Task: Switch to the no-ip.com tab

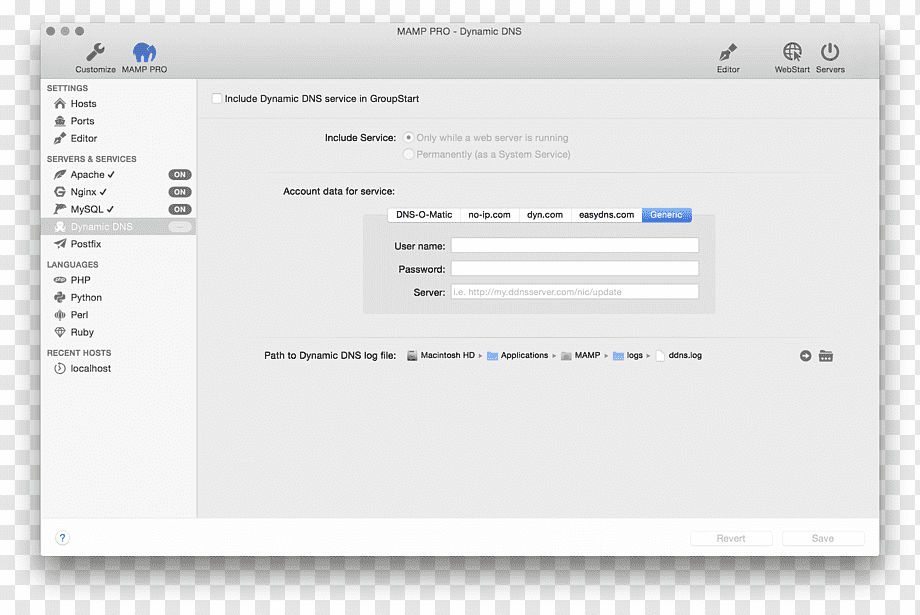Action: pyautogui.click(x=489, y=215)
